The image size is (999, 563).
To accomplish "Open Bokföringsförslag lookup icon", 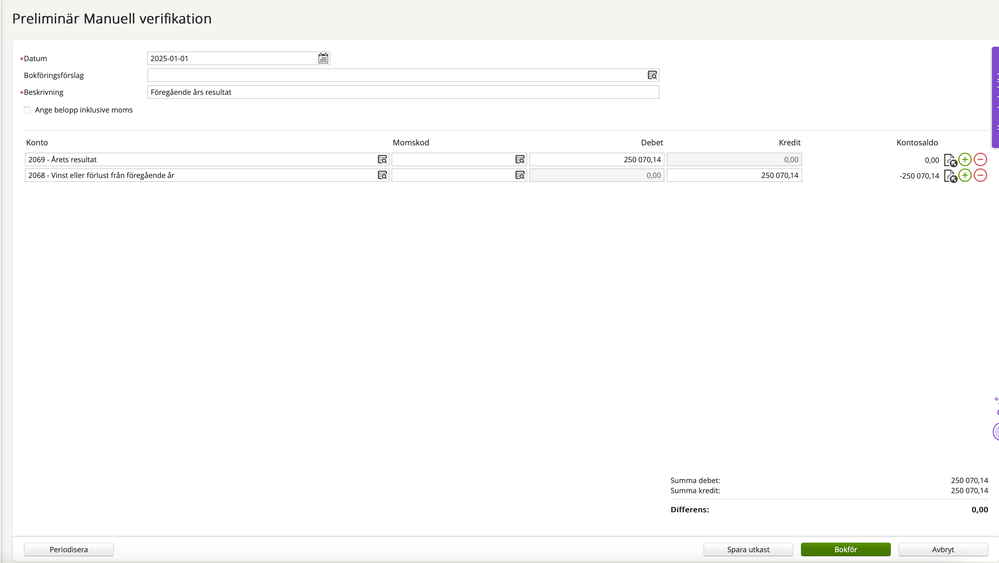I will [652, 75].
